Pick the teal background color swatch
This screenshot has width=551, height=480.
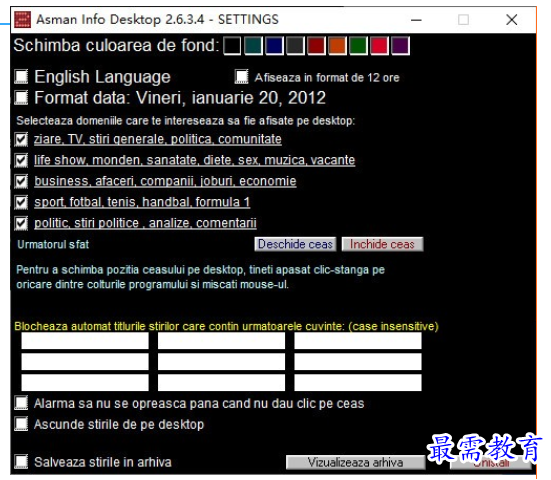point(253,46)
